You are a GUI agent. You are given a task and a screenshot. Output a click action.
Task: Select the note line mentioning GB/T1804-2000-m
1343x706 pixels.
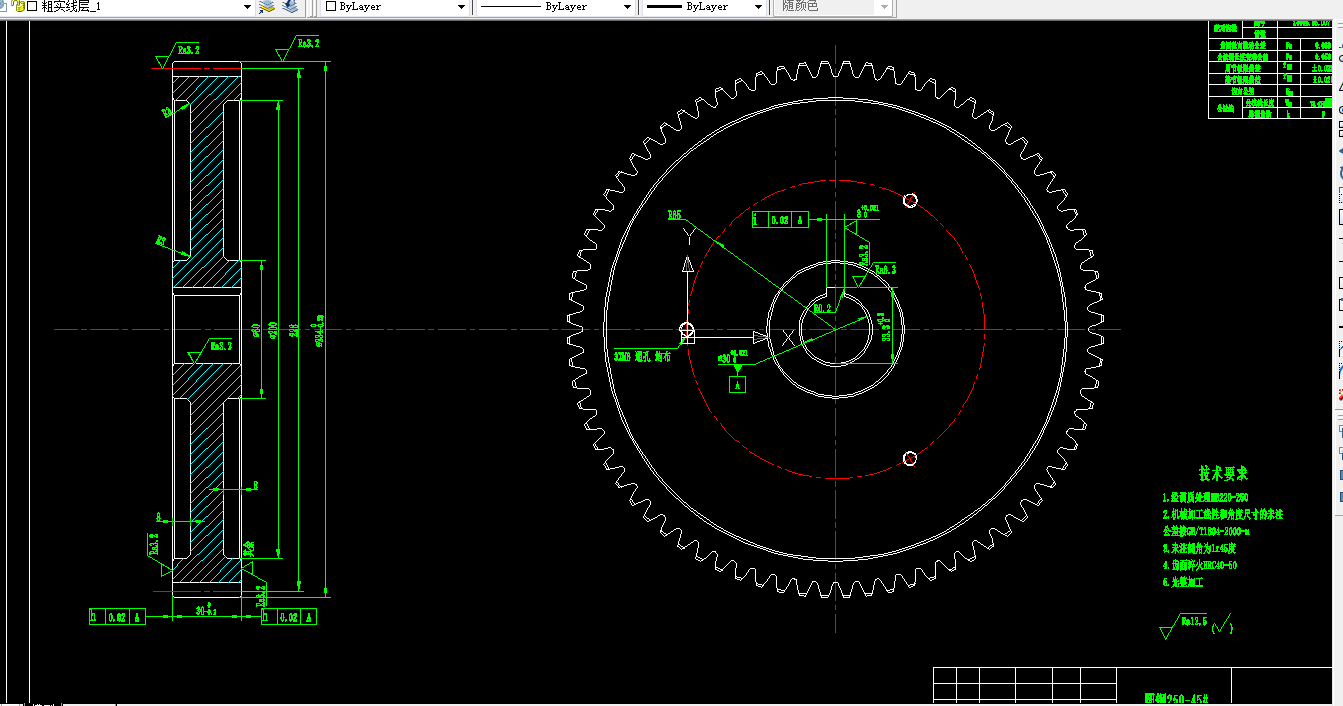[x=1205, y=532]
